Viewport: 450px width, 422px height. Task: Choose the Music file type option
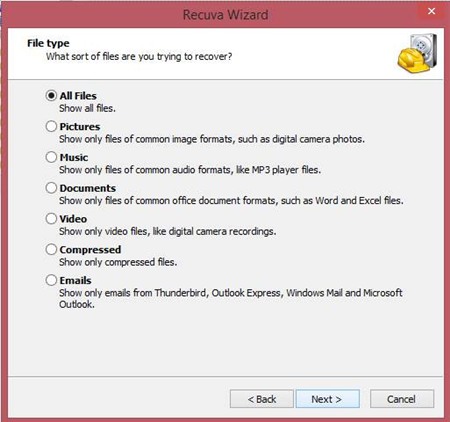pyautogui.click(x=51, y=157)
